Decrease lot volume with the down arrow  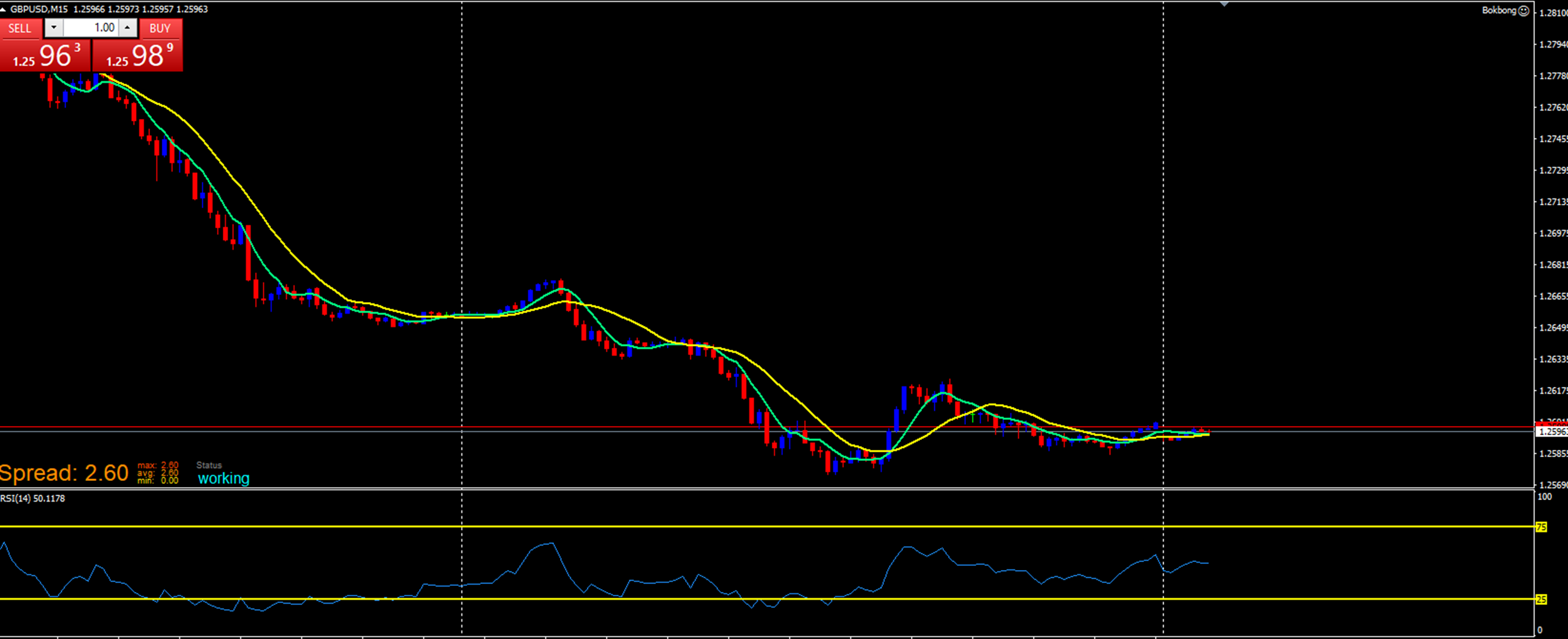click(x=54, y=27)
